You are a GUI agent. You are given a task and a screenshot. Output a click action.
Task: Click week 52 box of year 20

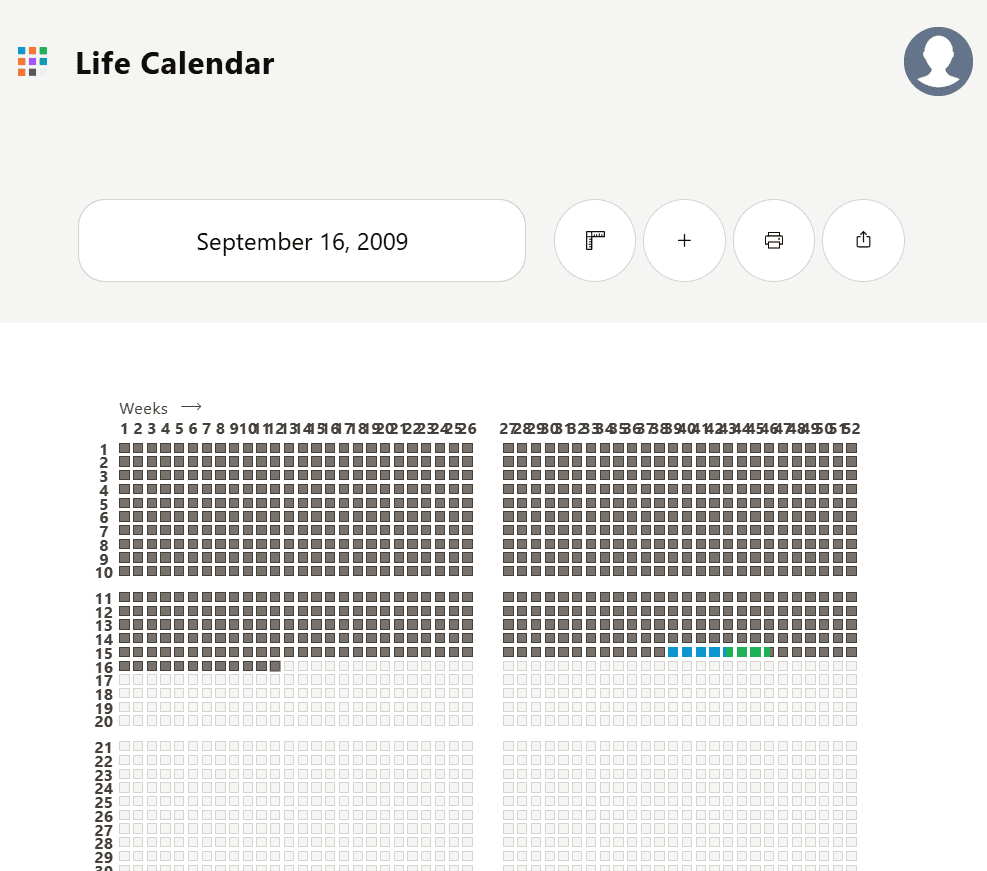click(x=851, y=721)
